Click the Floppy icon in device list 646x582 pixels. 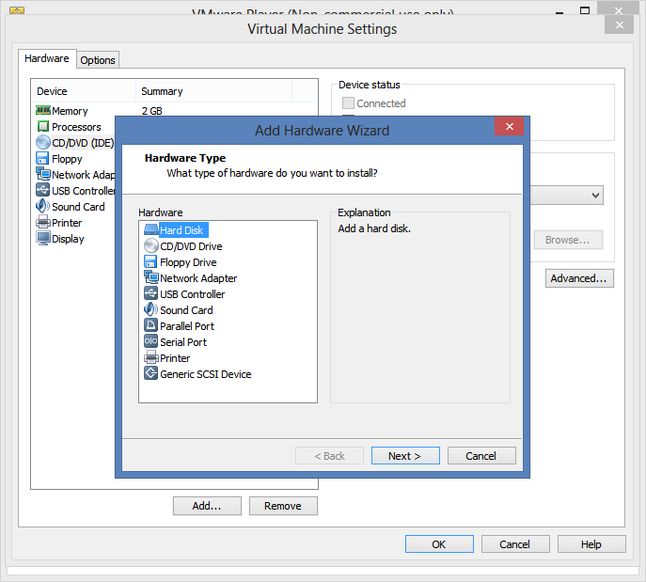42,158
